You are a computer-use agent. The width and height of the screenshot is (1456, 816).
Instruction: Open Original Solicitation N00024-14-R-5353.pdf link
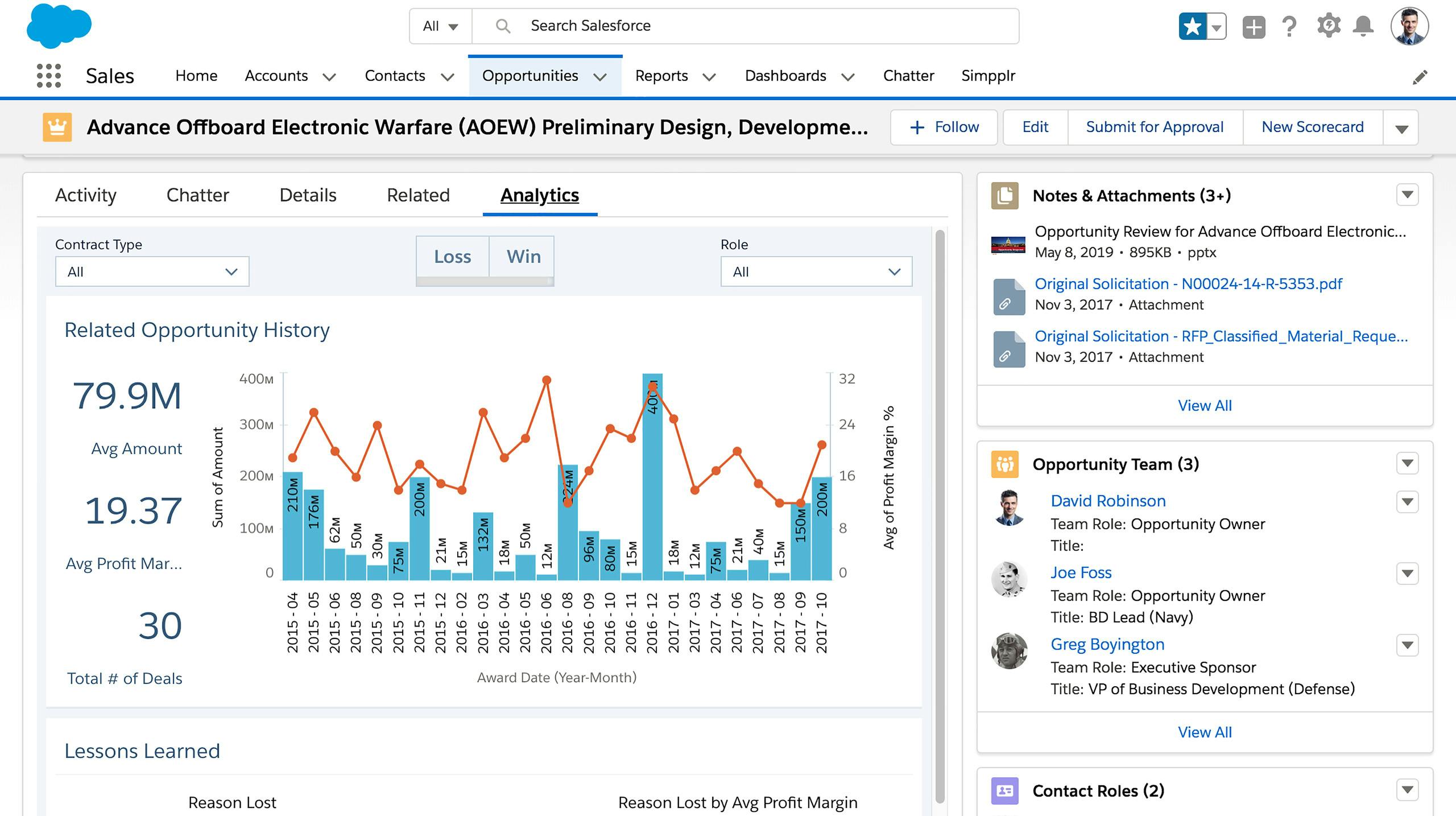1188,284
